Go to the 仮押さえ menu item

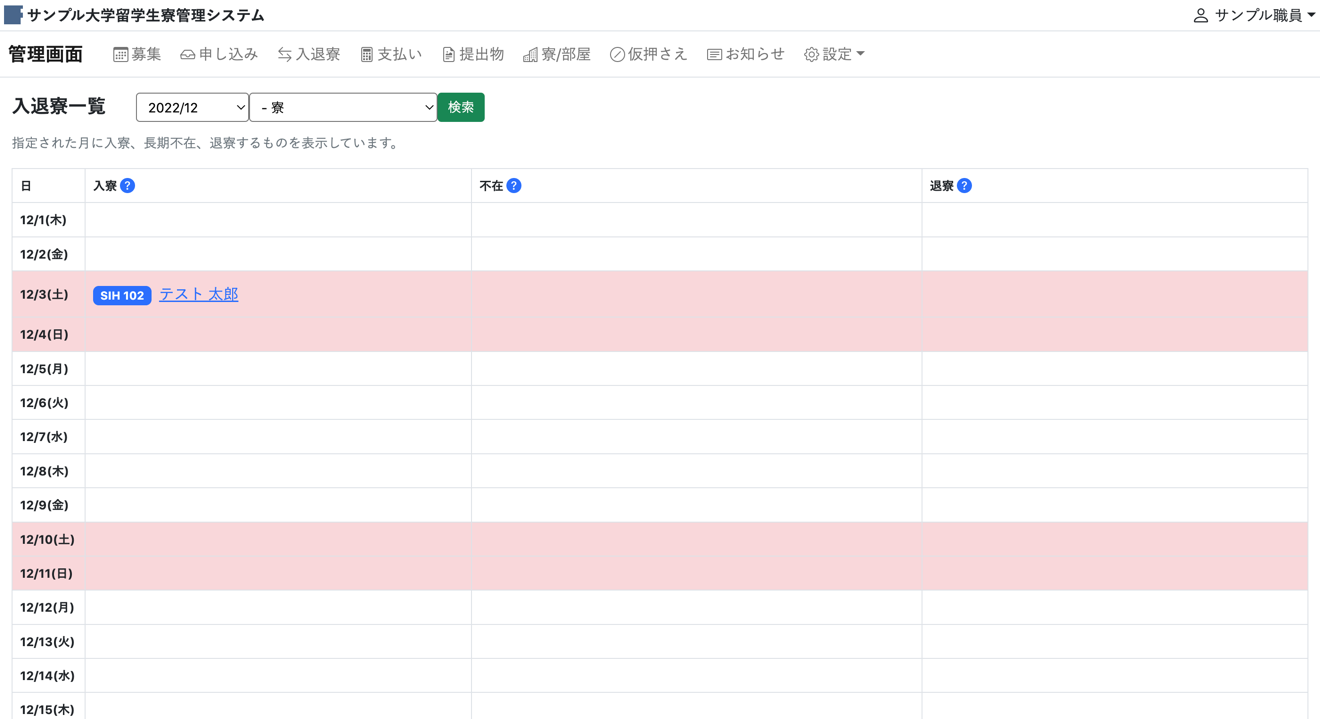[x=648, y=54]
